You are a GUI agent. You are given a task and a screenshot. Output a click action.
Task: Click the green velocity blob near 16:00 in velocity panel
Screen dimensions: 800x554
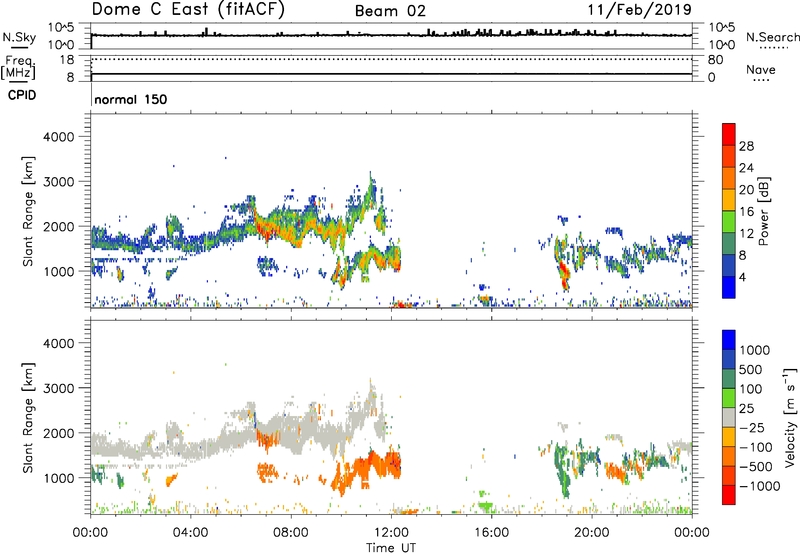click(x=485, y=505)
